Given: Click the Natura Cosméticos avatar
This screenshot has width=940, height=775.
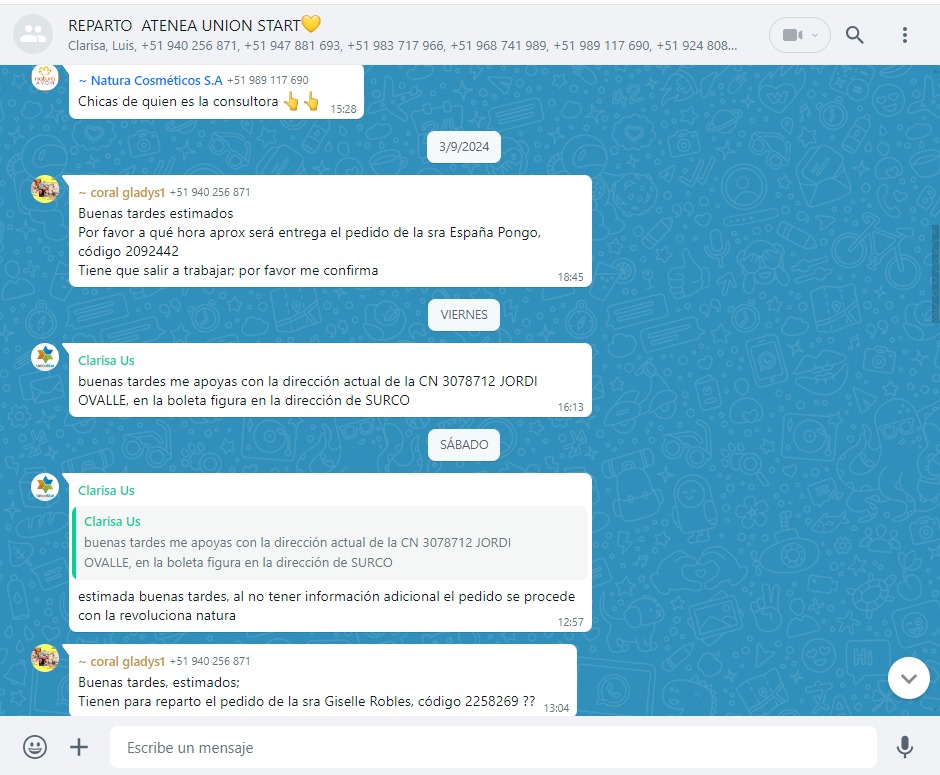Looking at the screenshot, I should pos(45,77).
